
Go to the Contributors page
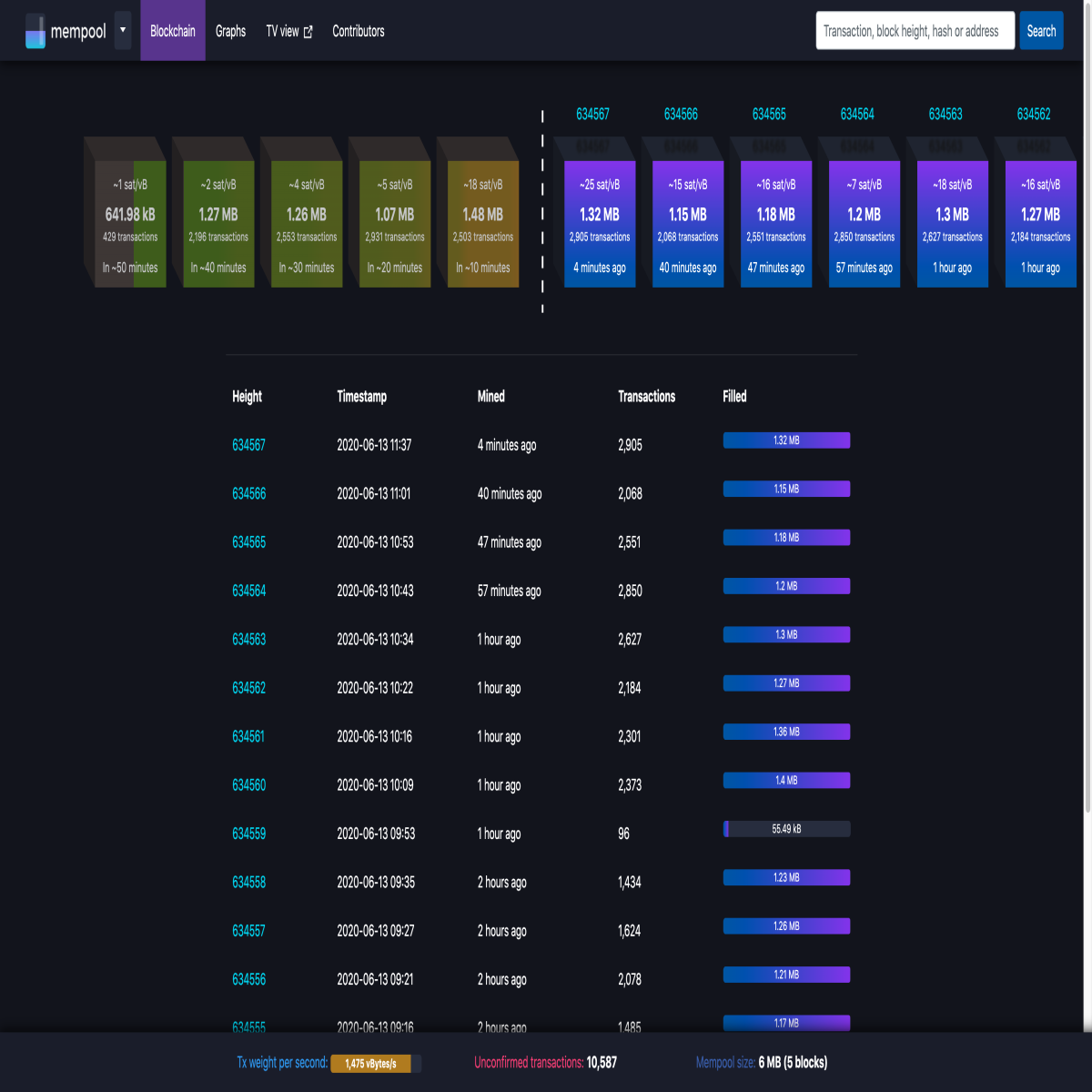(359, 31)
